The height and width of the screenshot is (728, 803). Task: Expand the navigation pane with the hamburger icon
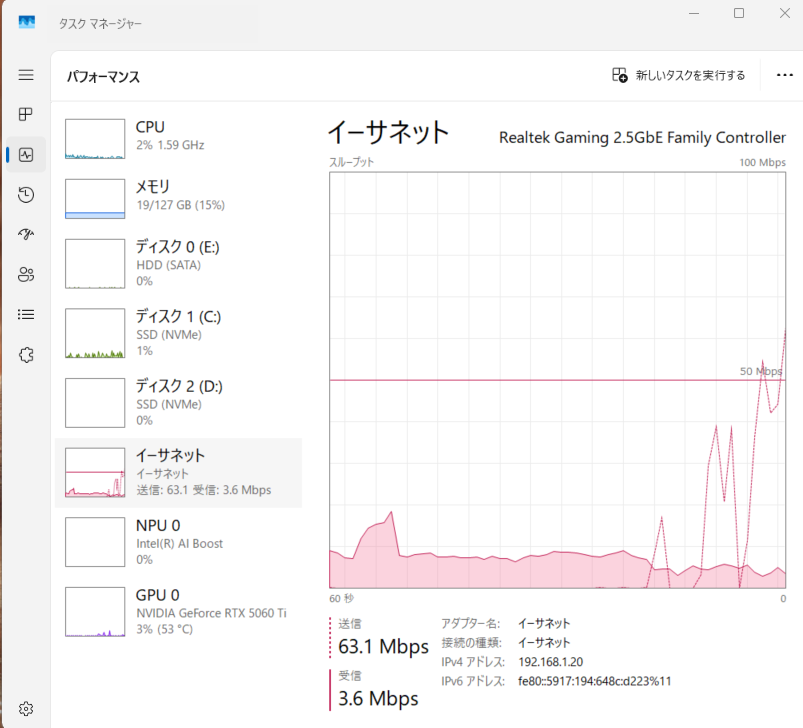tap(25, 74)
